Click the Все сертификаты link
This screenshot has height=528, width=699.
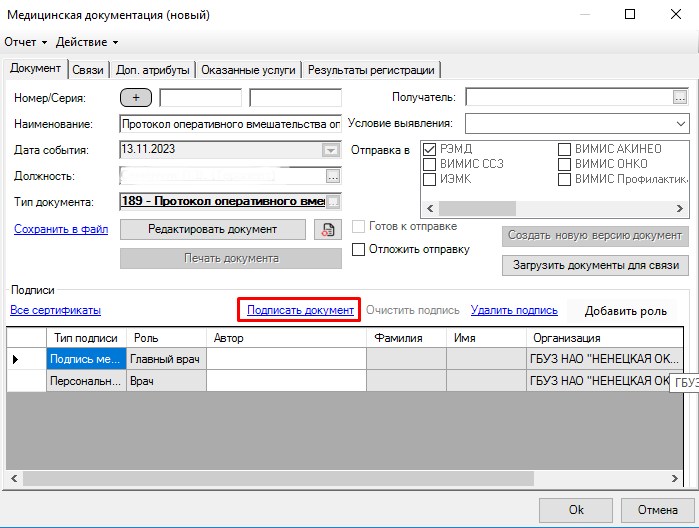pos(55,310)
